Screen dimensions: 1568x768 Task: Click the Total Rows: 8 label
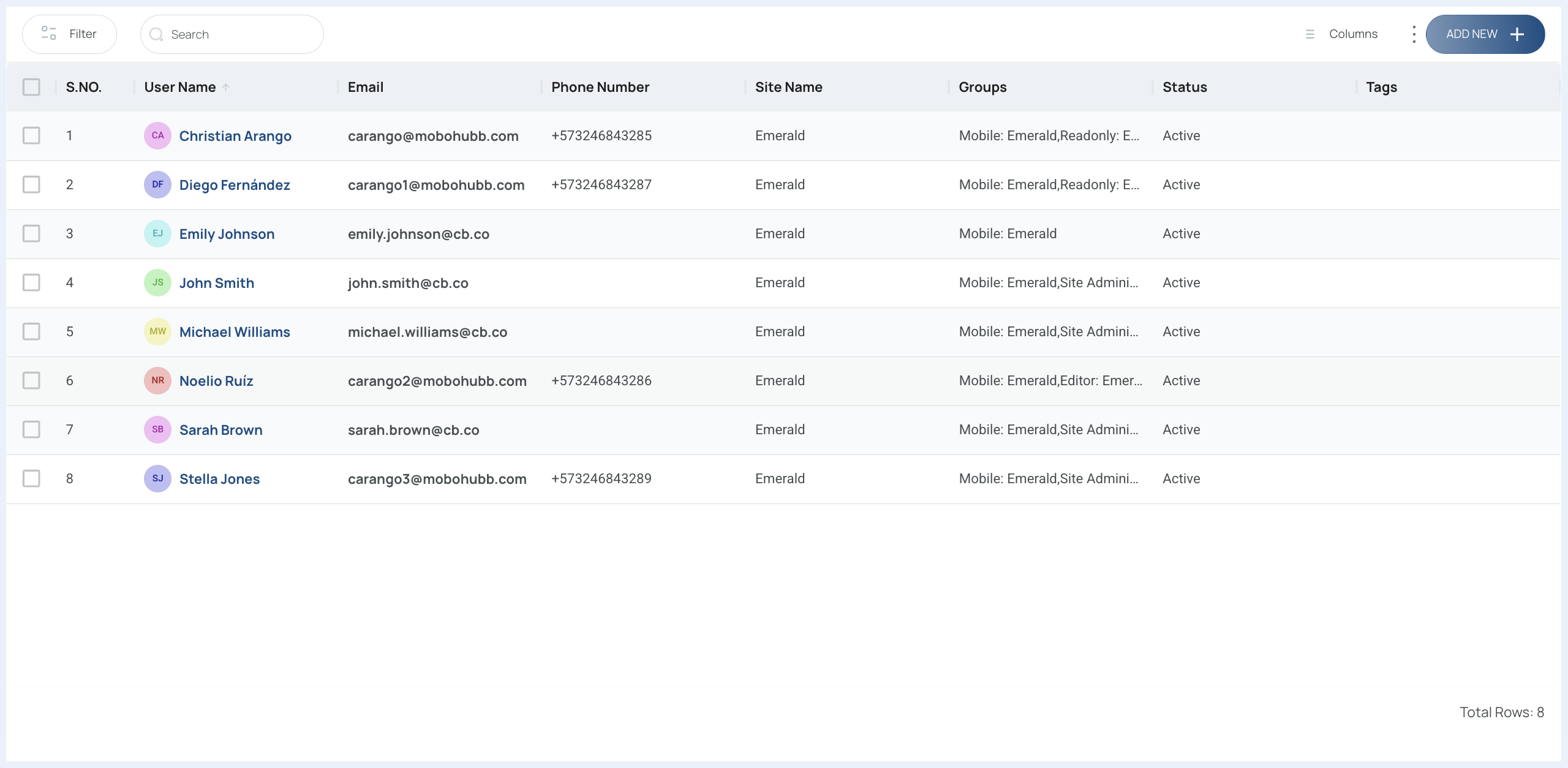pyautogui.click(x=1501, y=712)
